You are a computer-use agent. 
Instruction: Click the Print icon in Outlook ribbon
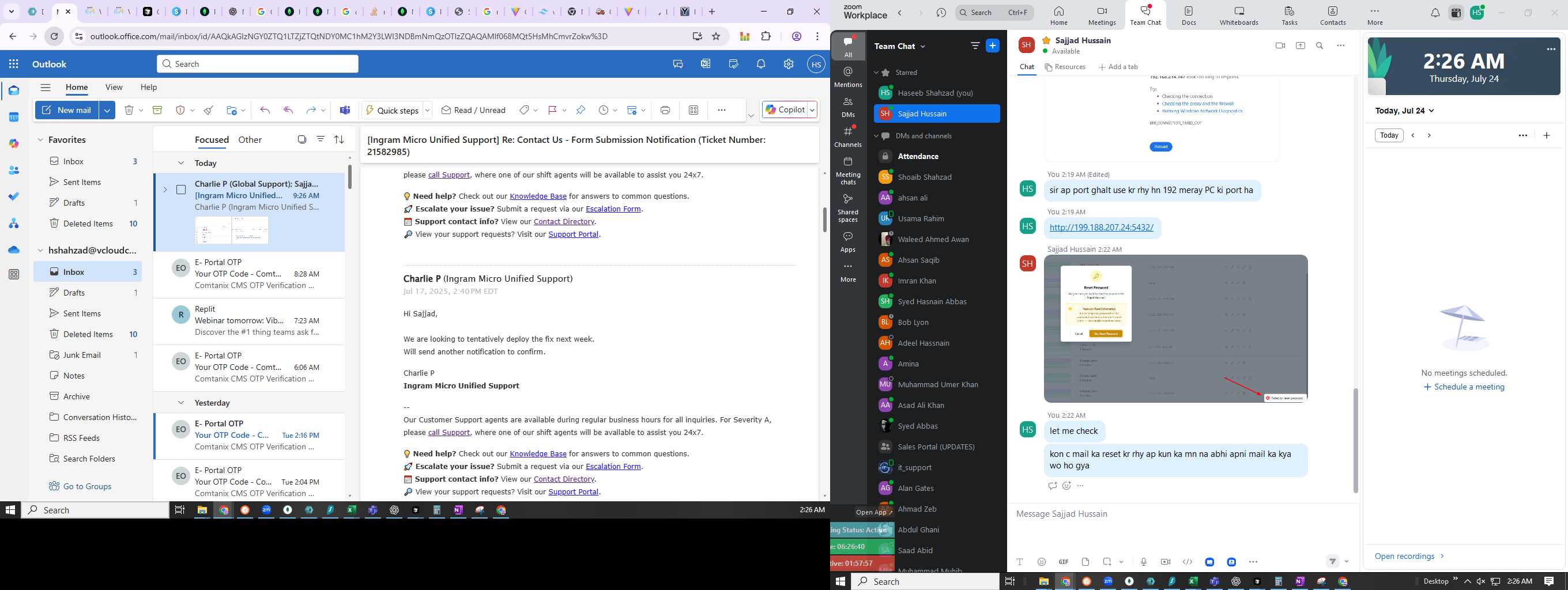[x=665, y=110]
